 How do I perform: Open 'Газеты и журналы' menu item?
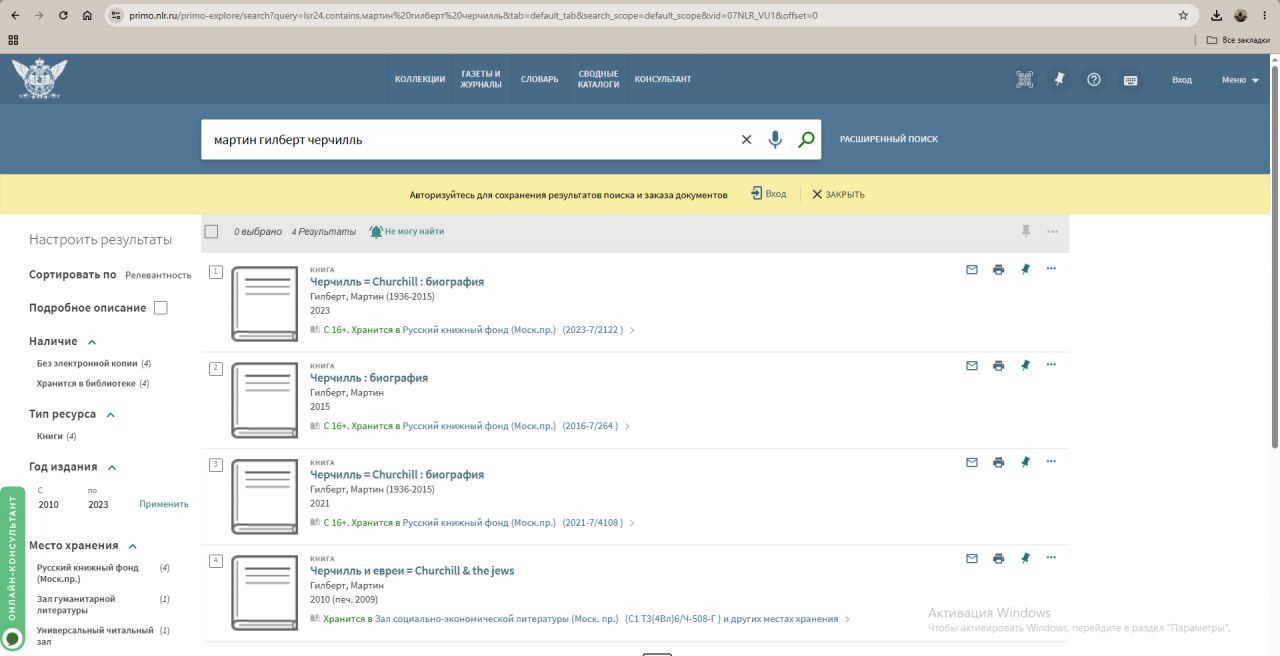pyautogui.click(x=481, y=79)
